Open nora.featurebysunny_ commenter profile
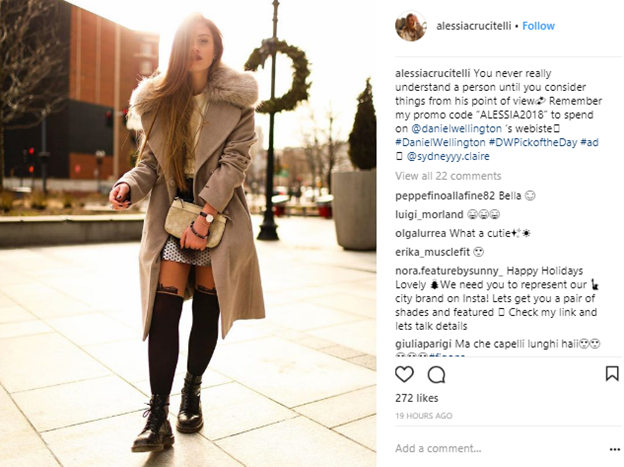The height and width of the screenshot is (467, 624). [x=449, y=271]
